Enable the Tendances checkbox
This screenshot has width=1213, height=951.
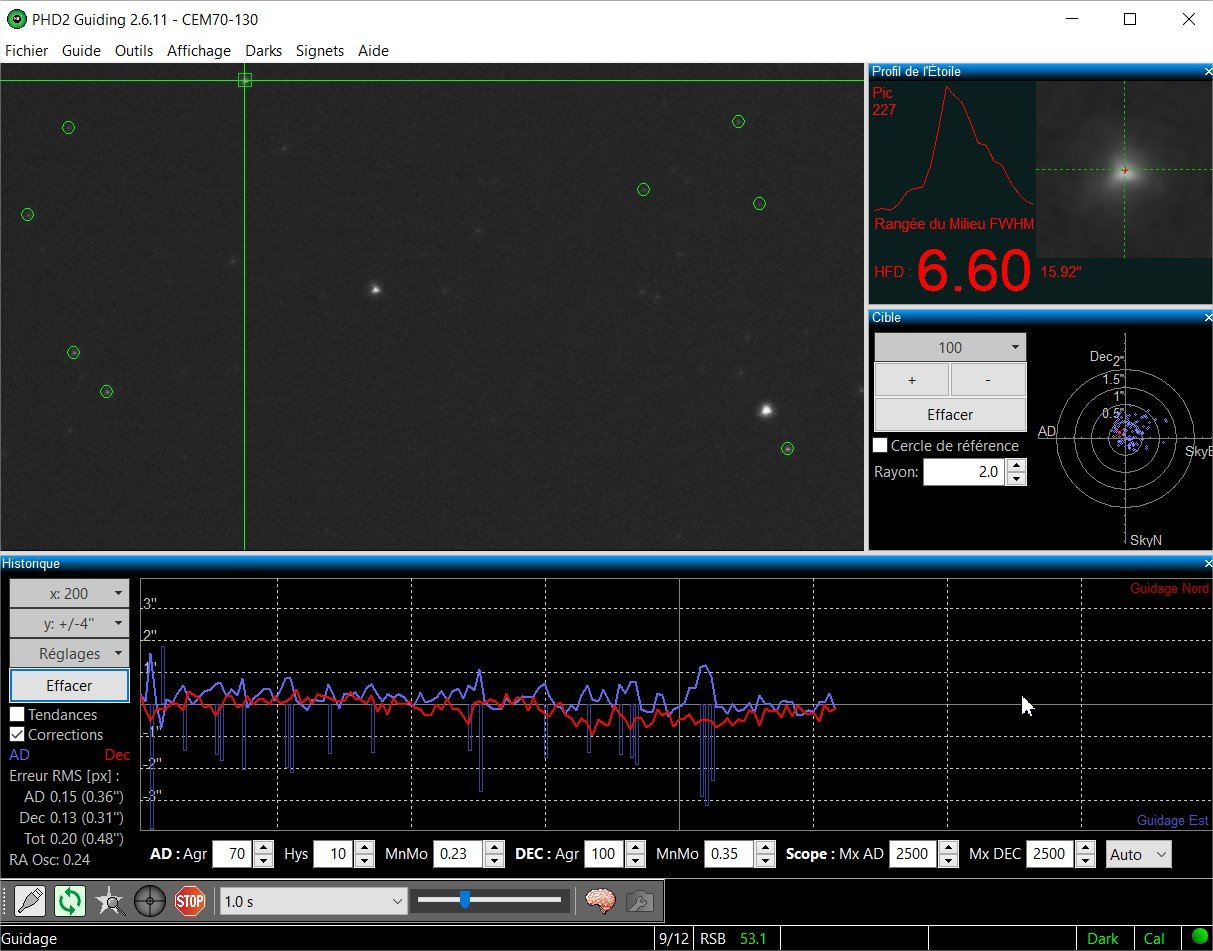[x=16, y=714]
